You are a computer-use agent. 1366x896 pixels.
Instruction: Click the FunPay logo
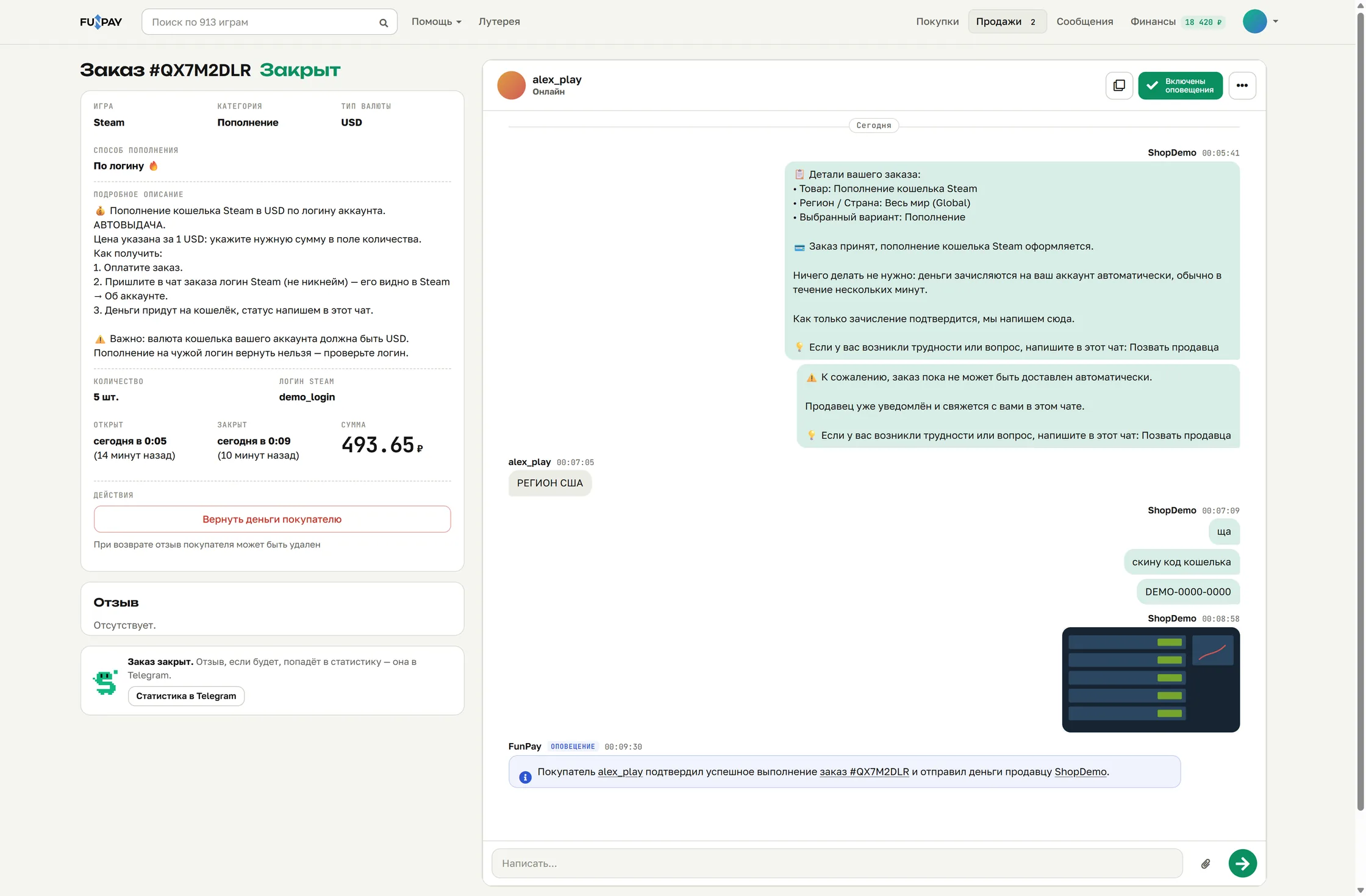101,22
